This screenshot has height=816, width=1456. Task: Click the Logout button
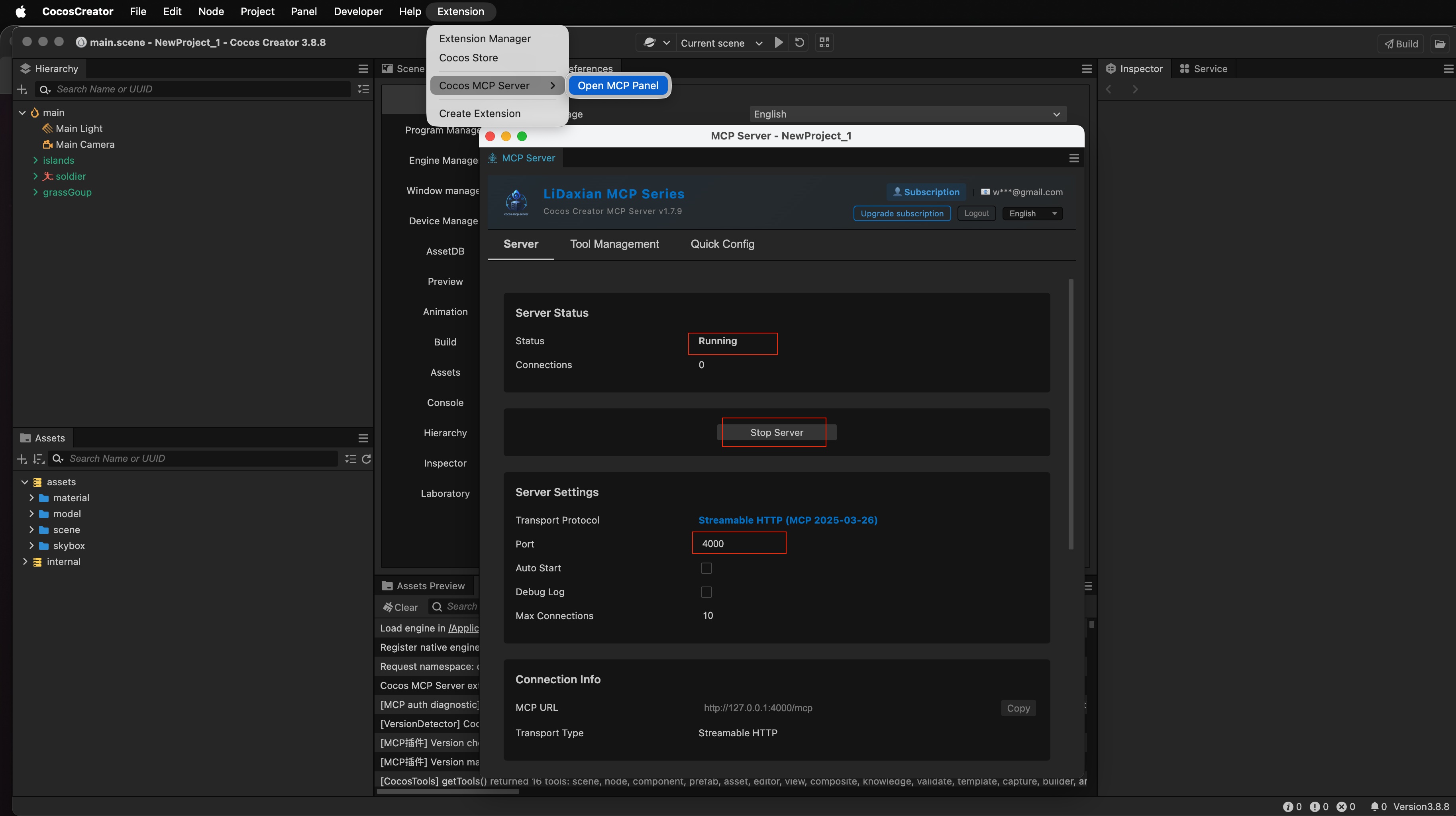976,214
